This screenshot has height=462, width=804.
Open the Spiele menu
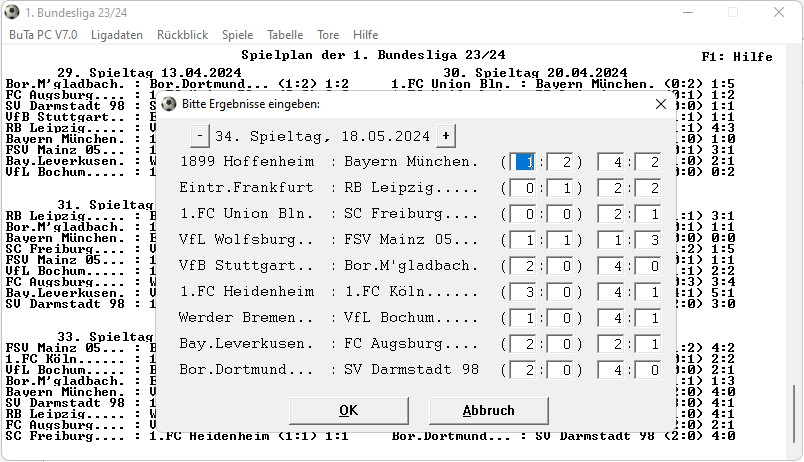(237, 35)
